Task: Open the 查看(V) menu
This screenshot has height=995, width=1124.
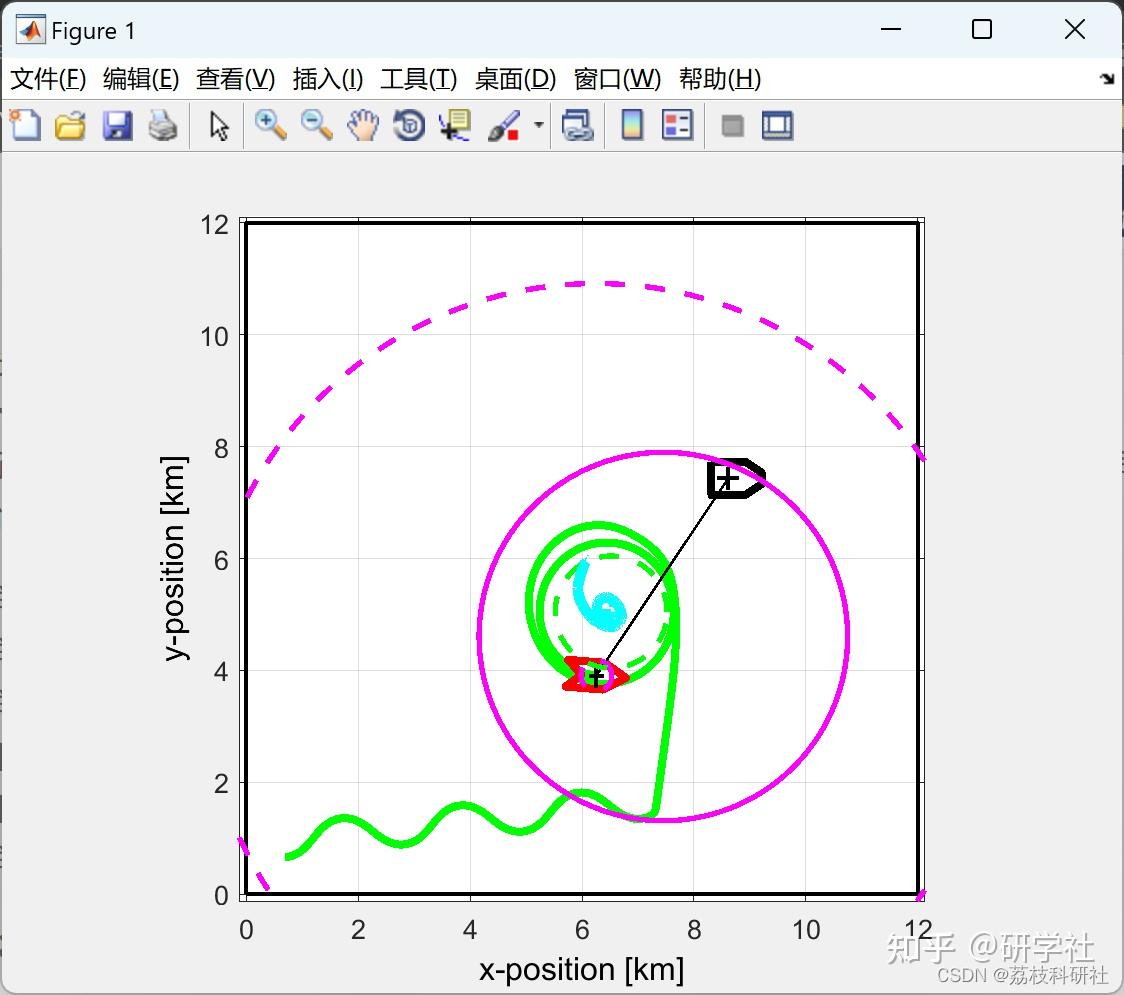Action: (x=235, y=79)
